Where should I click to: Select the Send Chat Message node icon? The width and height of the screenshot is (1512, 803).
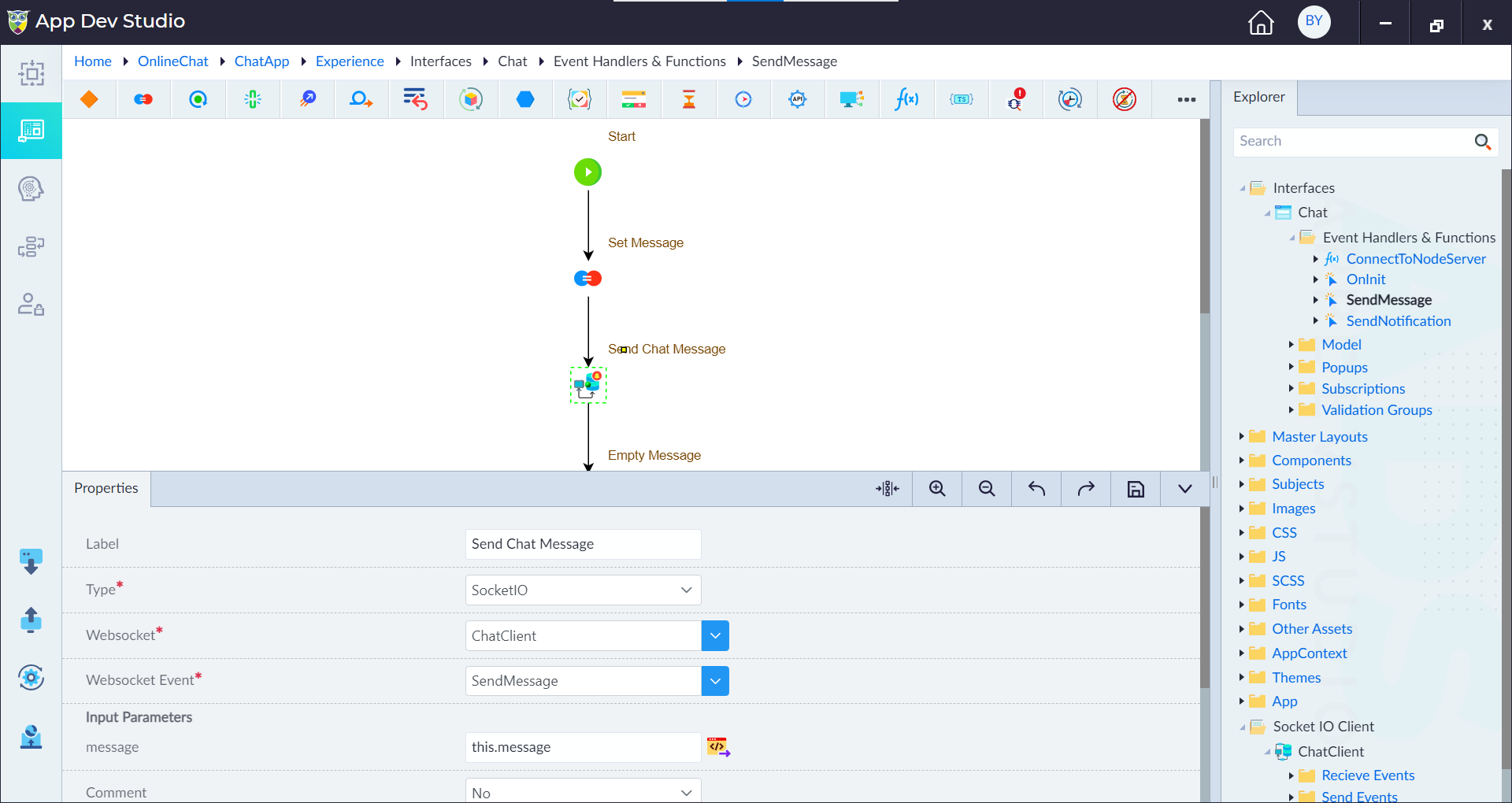tap(587, 385)
